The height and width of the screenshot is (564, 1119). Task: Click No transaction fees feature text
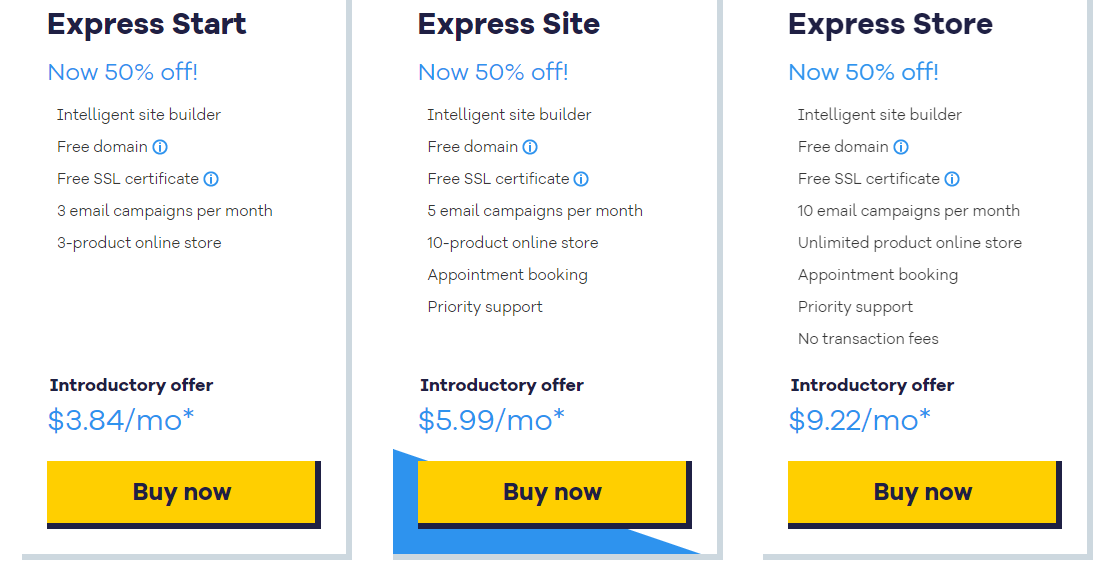coord(868,339)
